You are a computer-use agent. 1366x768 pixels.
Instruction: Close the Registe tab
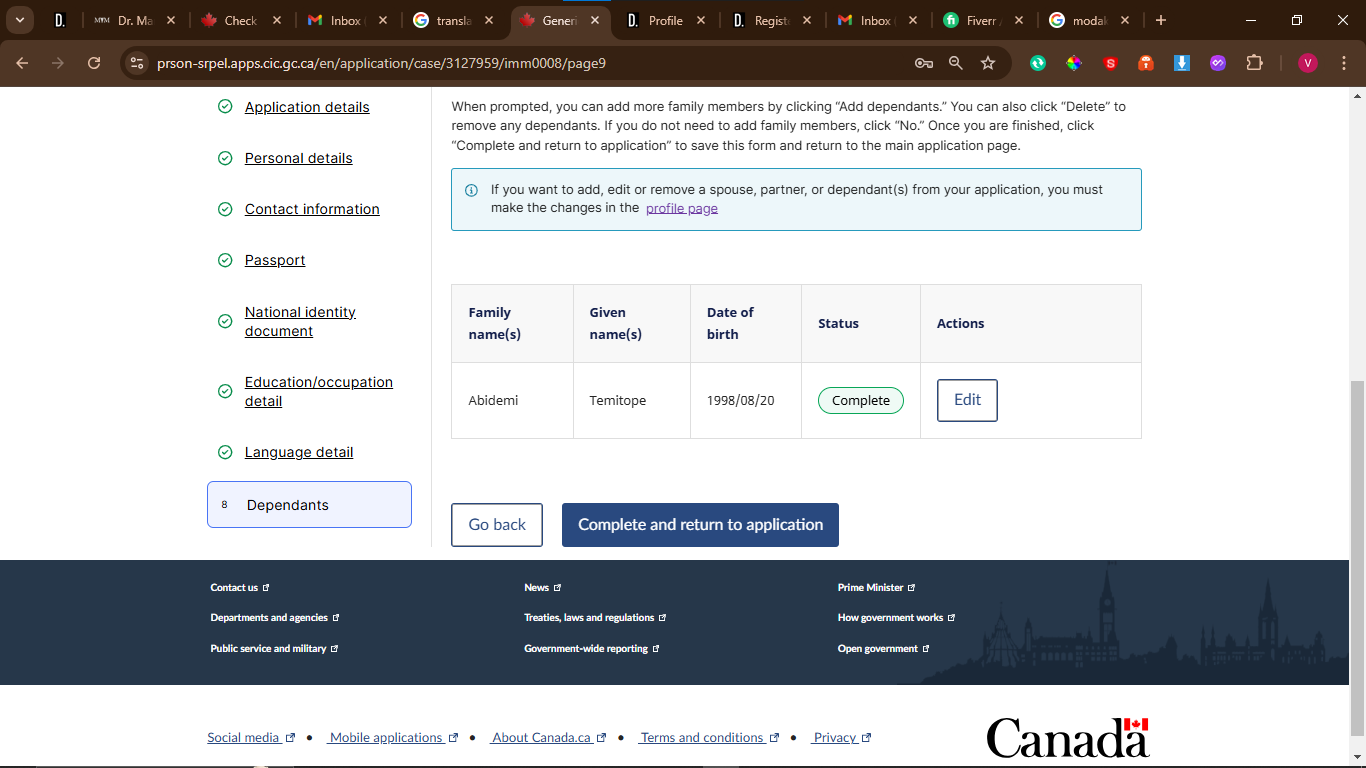pyautogui.click(x=807, y=20)
